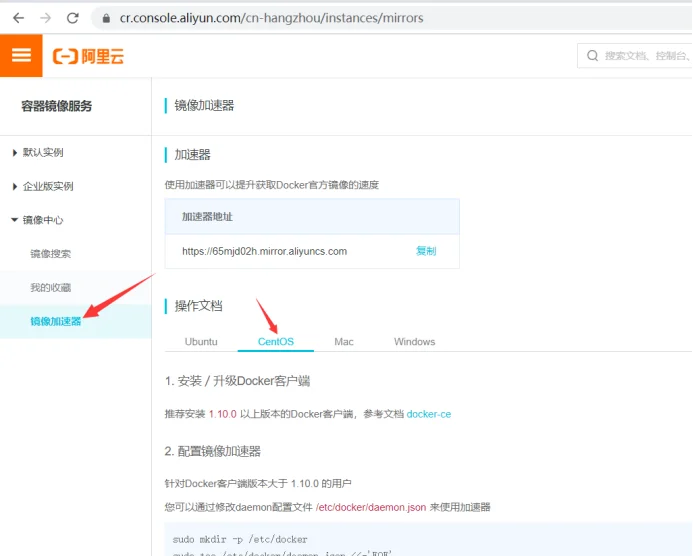Click the 加速器地址 header cell
The image size is (693, 556).
click(x=312, y=217)
